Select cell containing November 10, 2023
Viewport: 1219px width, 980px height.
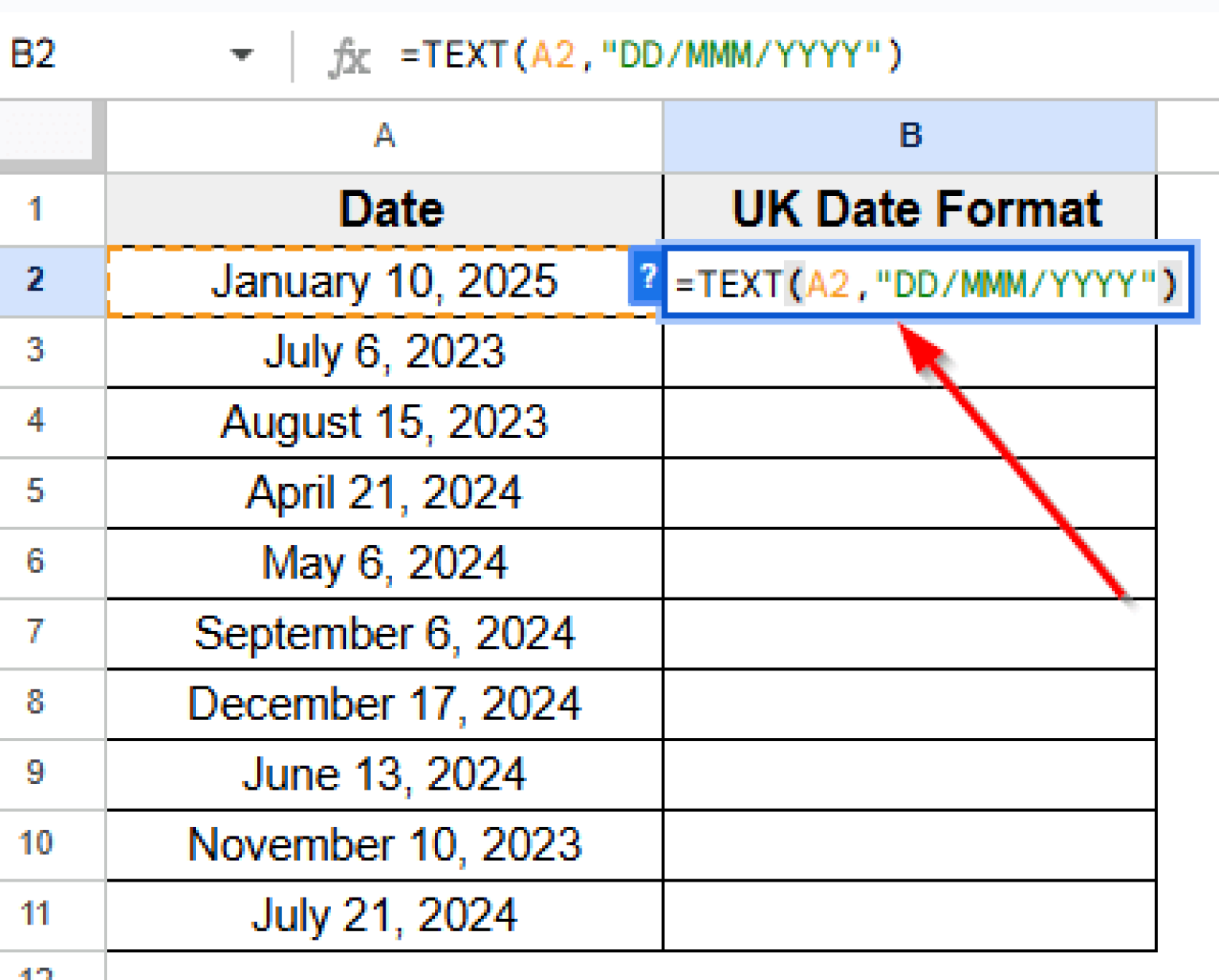click(x=383, y=844)
